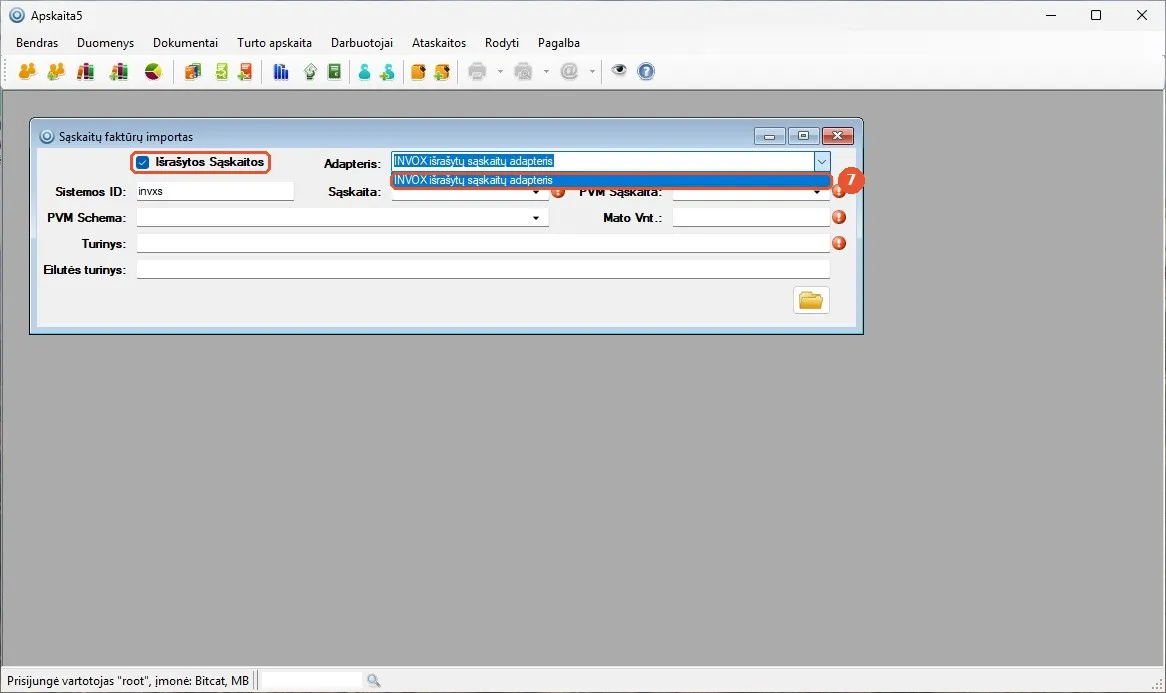Image resolution: width=1166 pixels, height=693 pixels.
Task: Click the red error icon beside Turinys
Action: tap(839, 243)
